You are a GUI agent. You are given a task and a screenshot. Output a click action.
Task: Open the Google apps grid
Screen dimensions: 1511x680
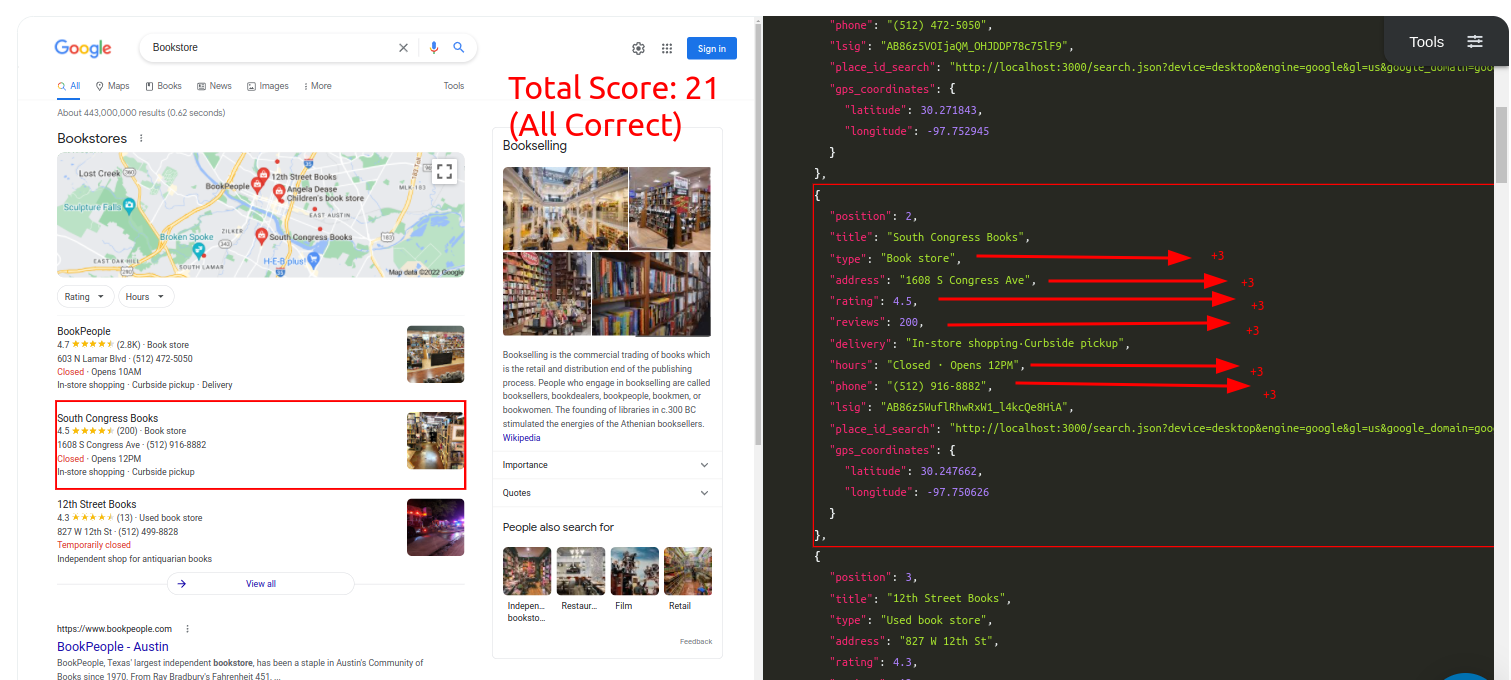(x=667, y=48)
